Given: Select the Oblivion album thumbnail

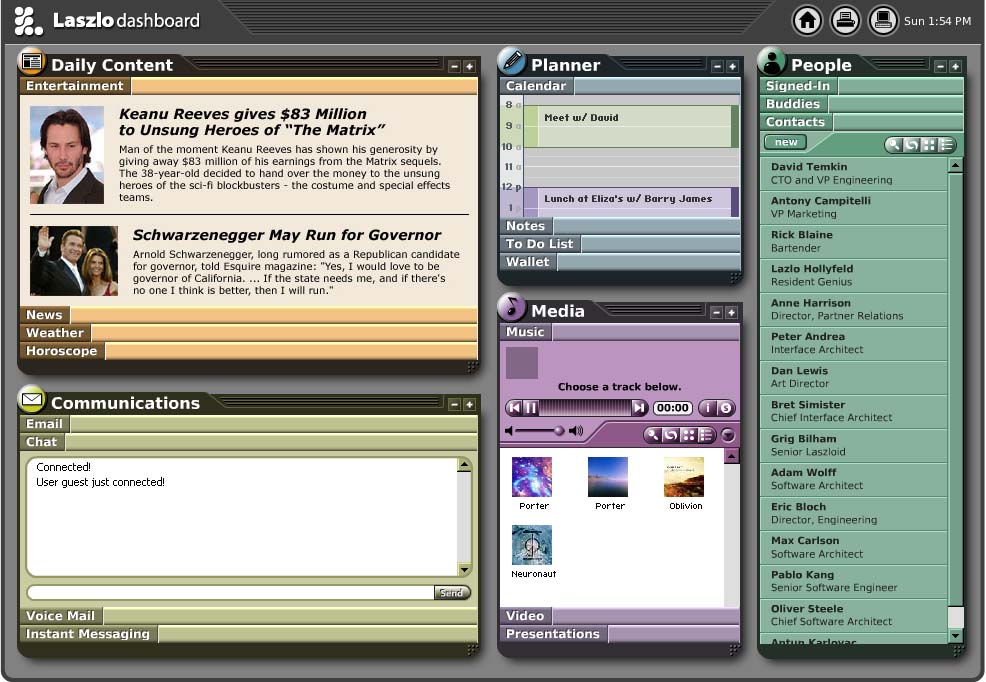Looking at the screenshot, I should click(x=684, y=477).
